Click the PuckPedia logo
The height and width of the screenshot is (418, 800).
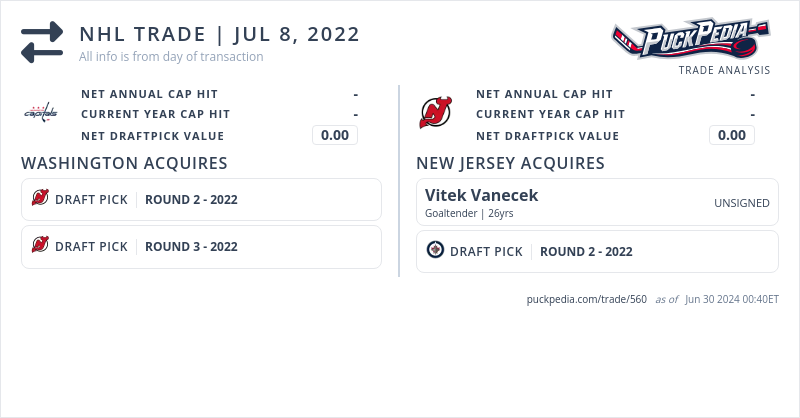point(690,40)
